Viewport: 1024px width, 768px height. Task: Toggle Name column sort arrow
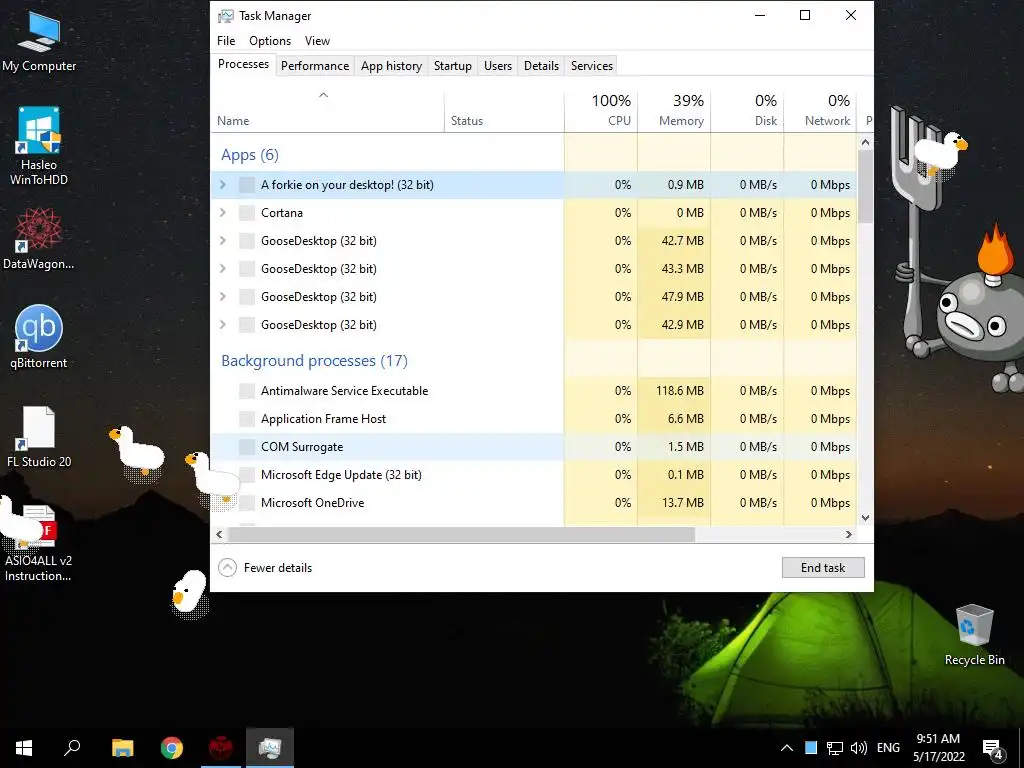point(323,95)
